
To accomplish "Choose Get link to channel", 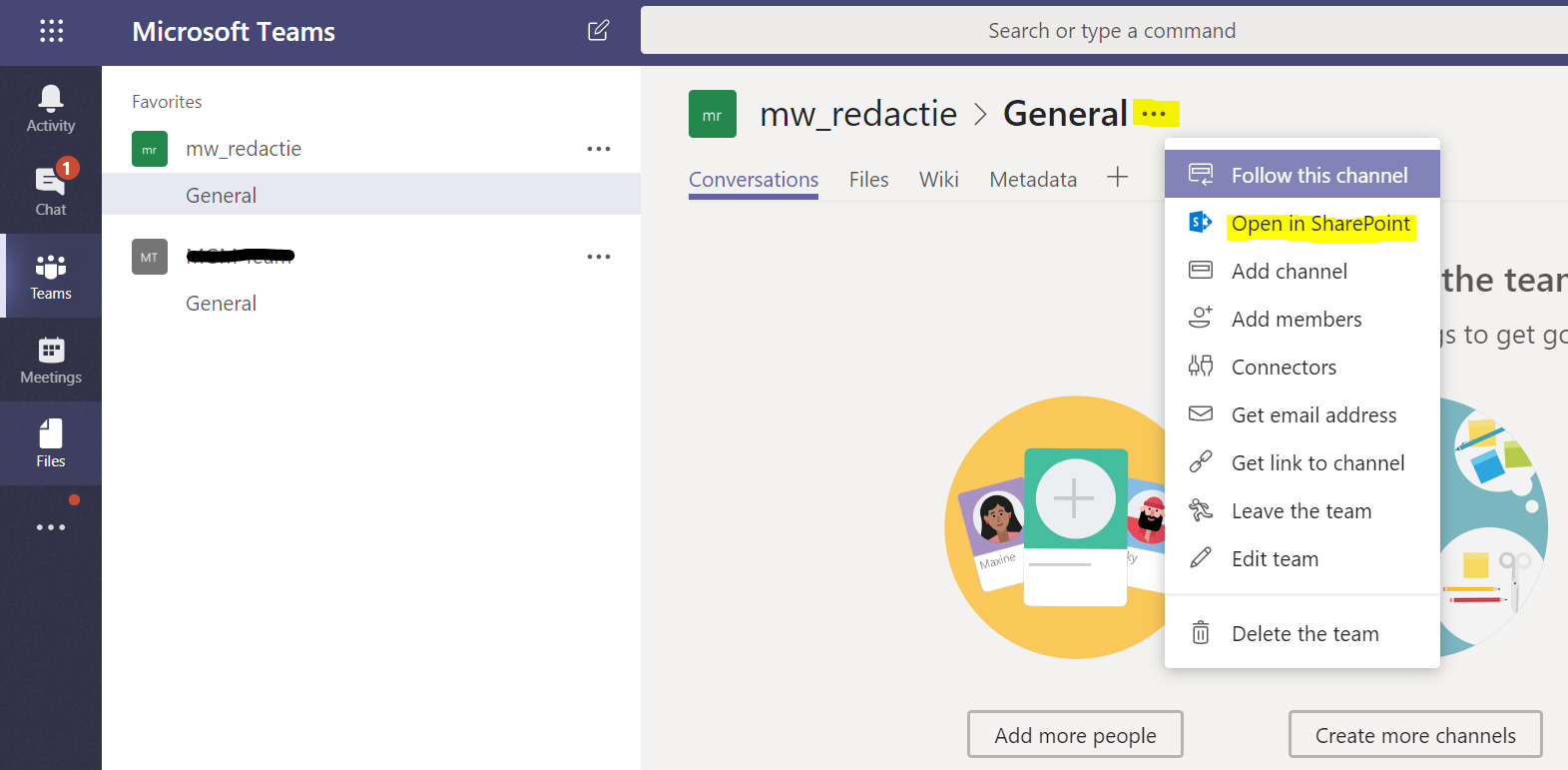I will coord(1303,462).
